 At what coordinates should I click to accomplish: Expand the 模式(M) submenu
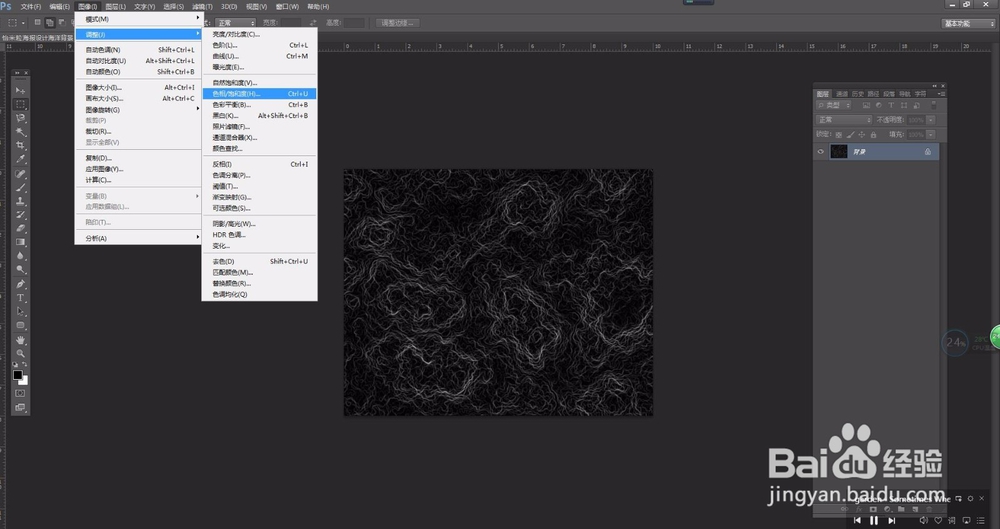coord(138,19)
